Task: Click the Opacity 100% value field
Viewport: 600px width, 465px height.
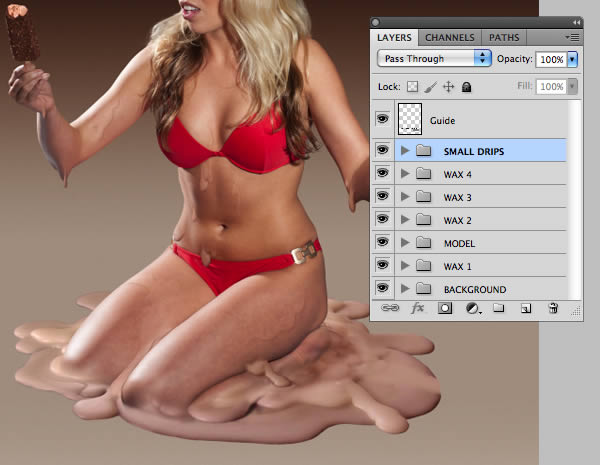Action: coord(551,59)
